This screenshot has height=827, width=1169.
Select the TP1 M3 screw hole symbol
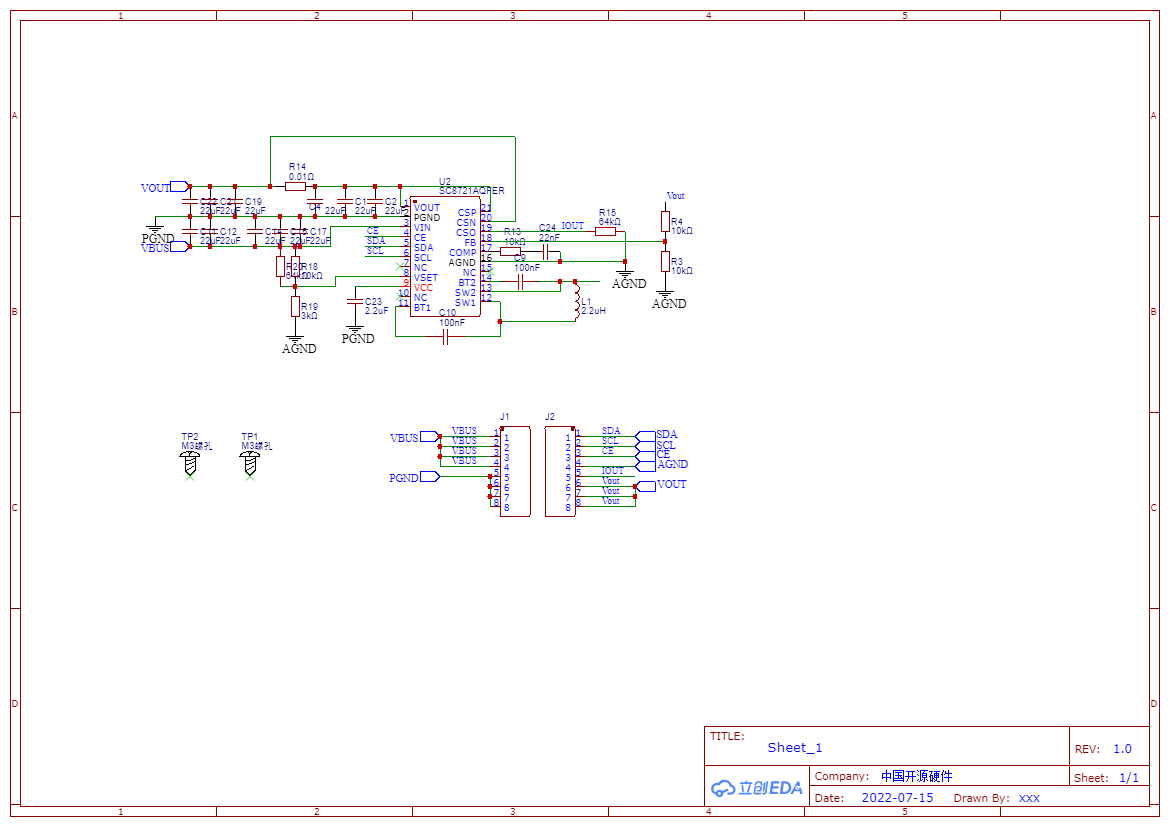point(250,463)
